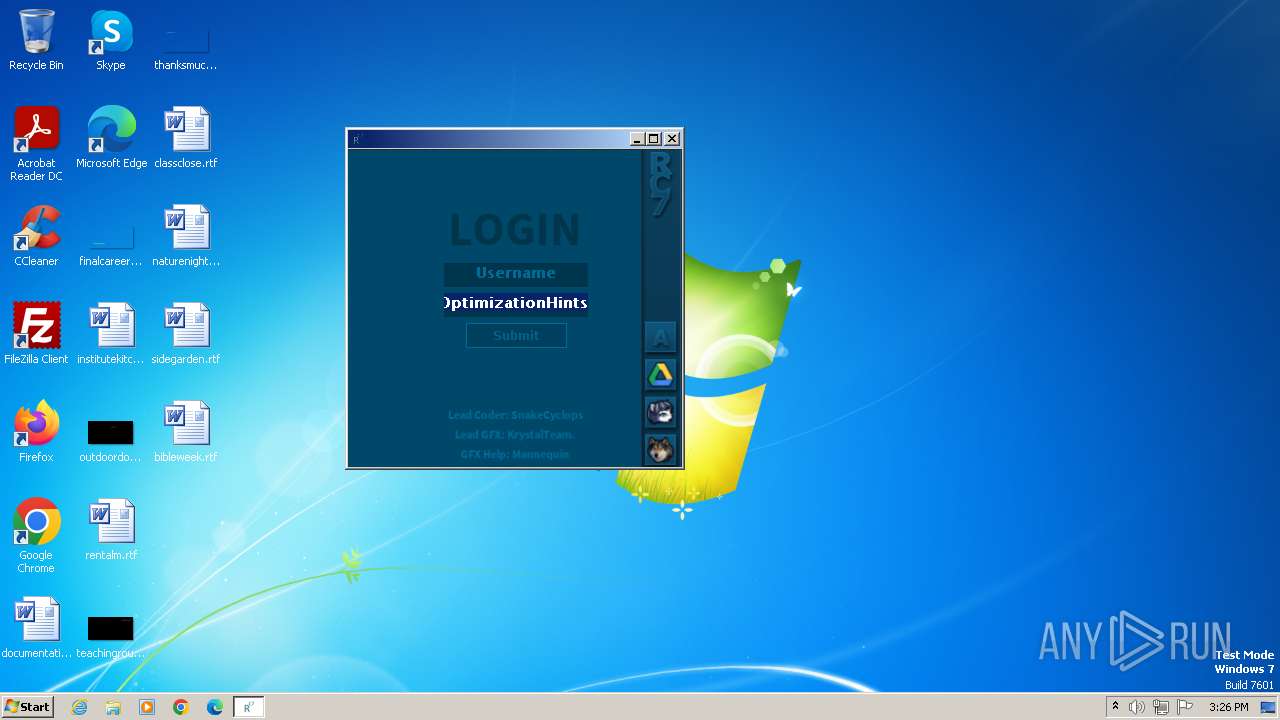This screenshot has height=720, width=1280.
Task: Click the RC7 app taskbar button
Action: (x=249, y=707)
